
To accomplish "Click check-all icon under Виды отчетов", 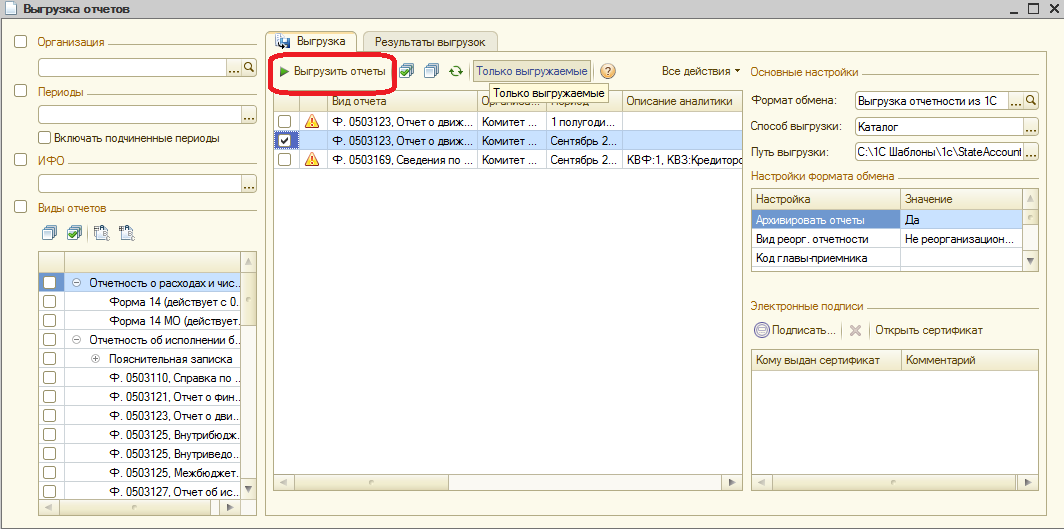I will pyautogui.click(x=75, y=233).
